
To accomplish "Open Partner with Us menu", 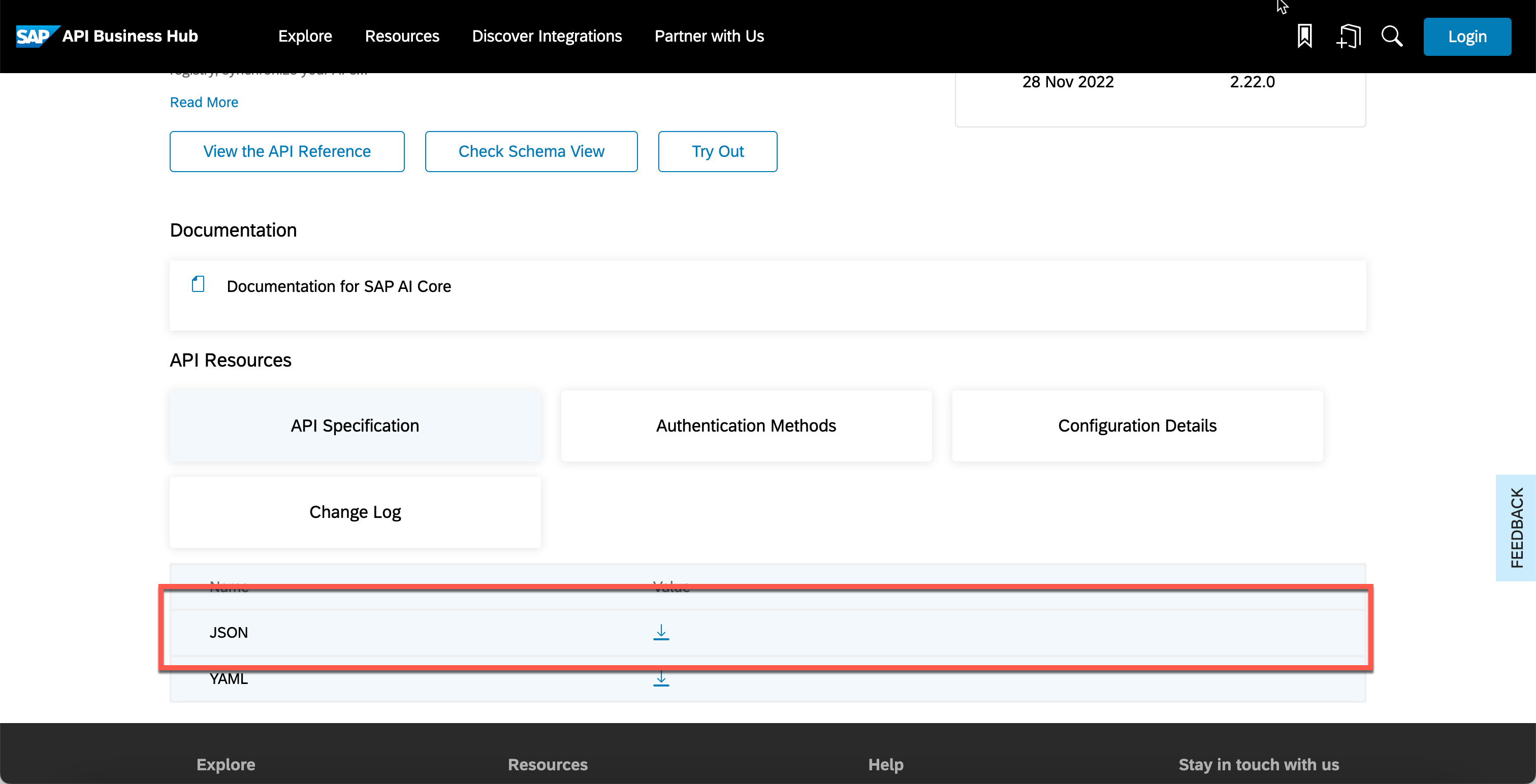I will click(709, 37).
